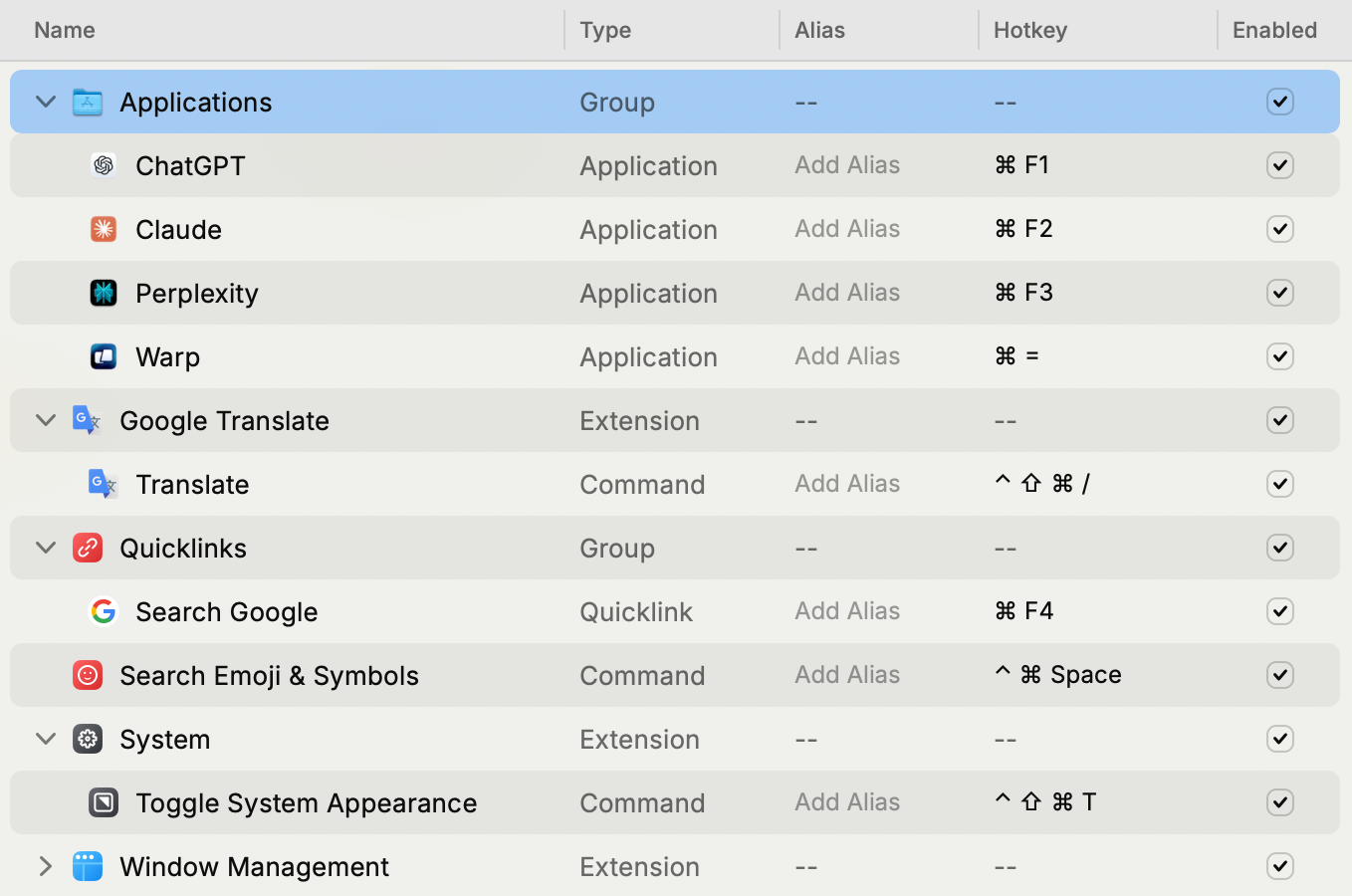Toggle the Warp enabled checkbox
This screenshot has height=896, width=1352.
click(1280, 356)
